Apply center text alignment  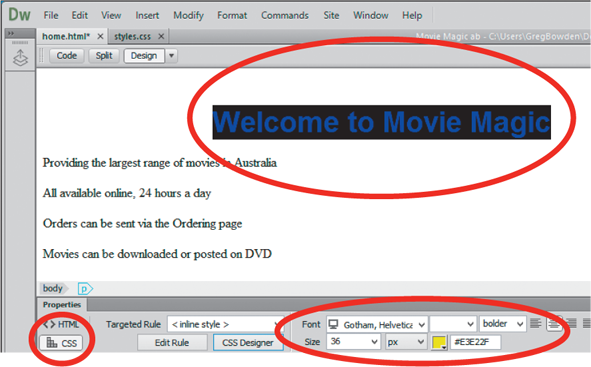click(x=554, y=323)
